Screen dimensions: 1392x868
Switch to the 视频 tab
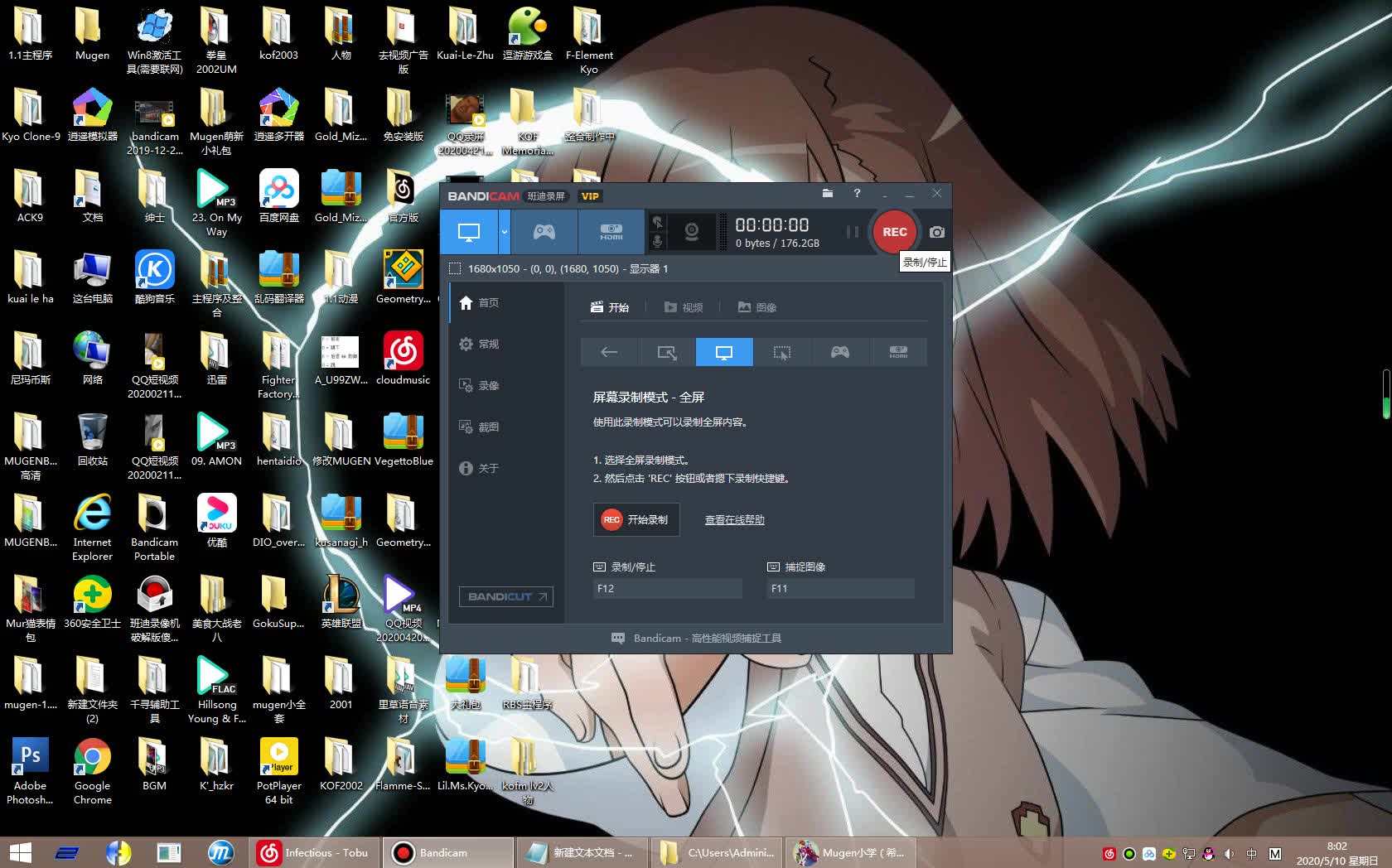point(684,307)
